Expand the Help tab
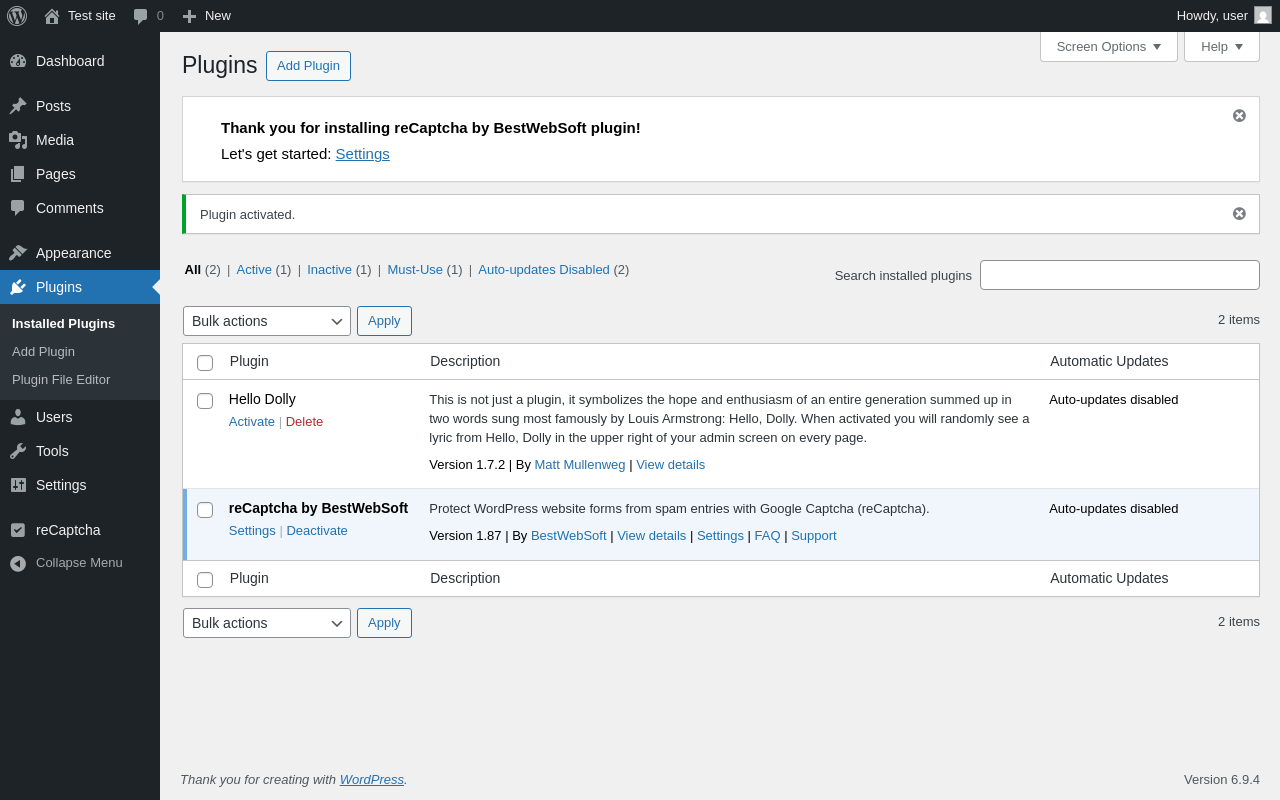Viewport: 1280px width, 800px height. (x=1221, y=46)
